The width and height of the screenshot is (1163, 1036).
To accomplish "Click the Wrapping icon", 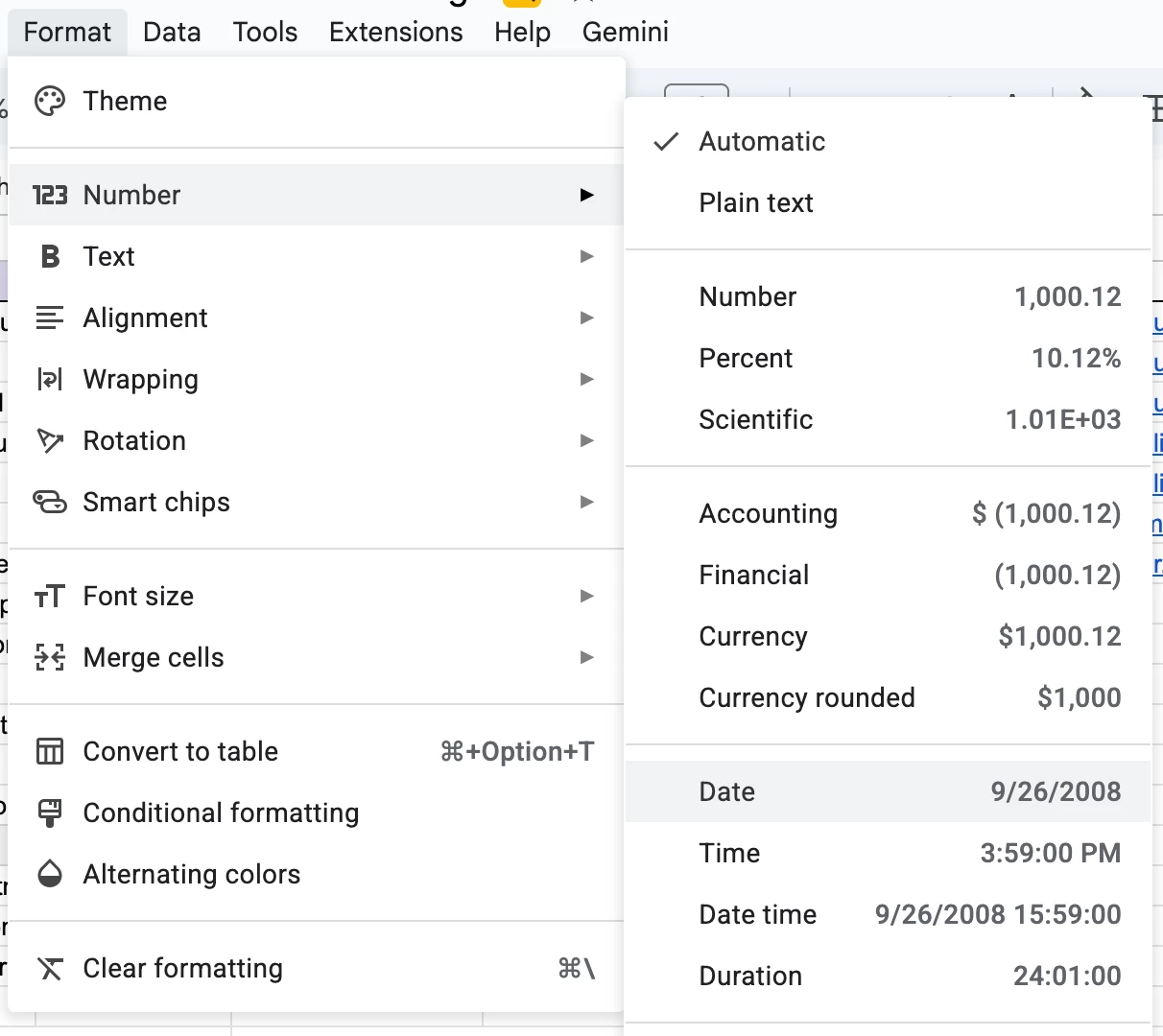I will 50,379.
